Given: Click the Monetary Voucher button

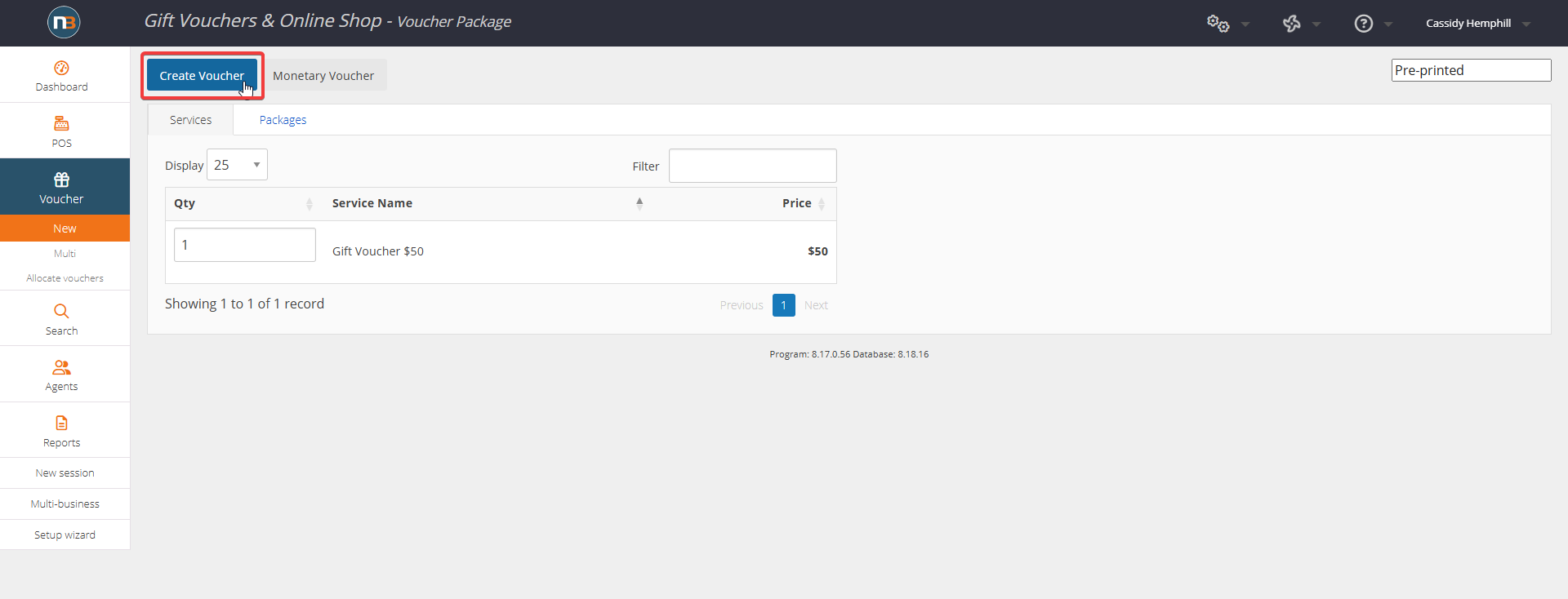Looking at the screenshot, I should coord(323,75).
